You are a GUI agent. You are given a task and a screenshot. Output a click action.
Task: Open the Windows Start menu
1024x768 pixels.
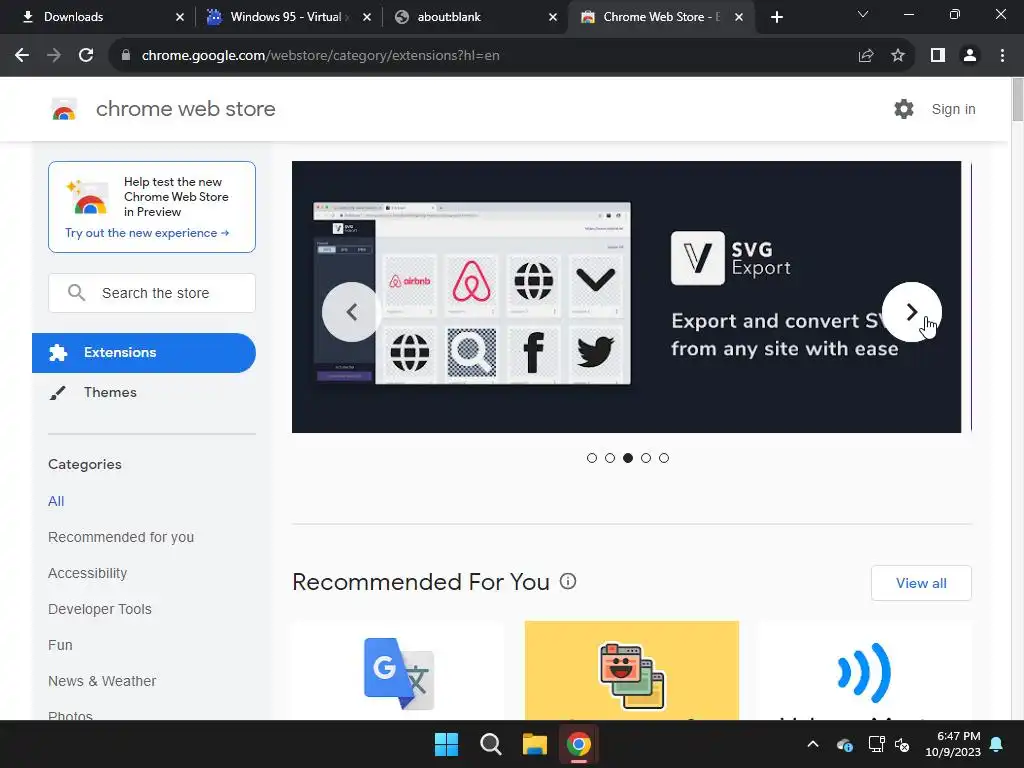click(x=447, y=744)
